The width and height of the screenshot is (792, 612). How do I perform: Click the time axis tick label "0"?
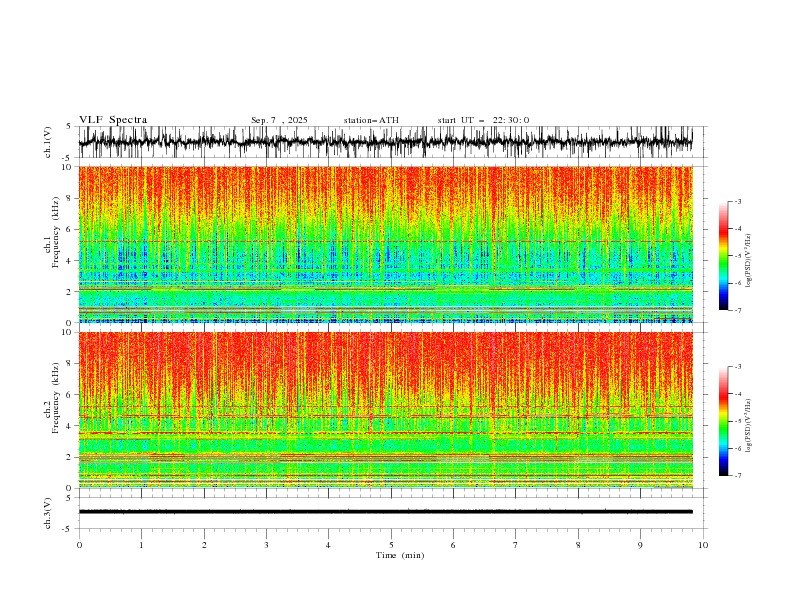click(x=79, y=545)
